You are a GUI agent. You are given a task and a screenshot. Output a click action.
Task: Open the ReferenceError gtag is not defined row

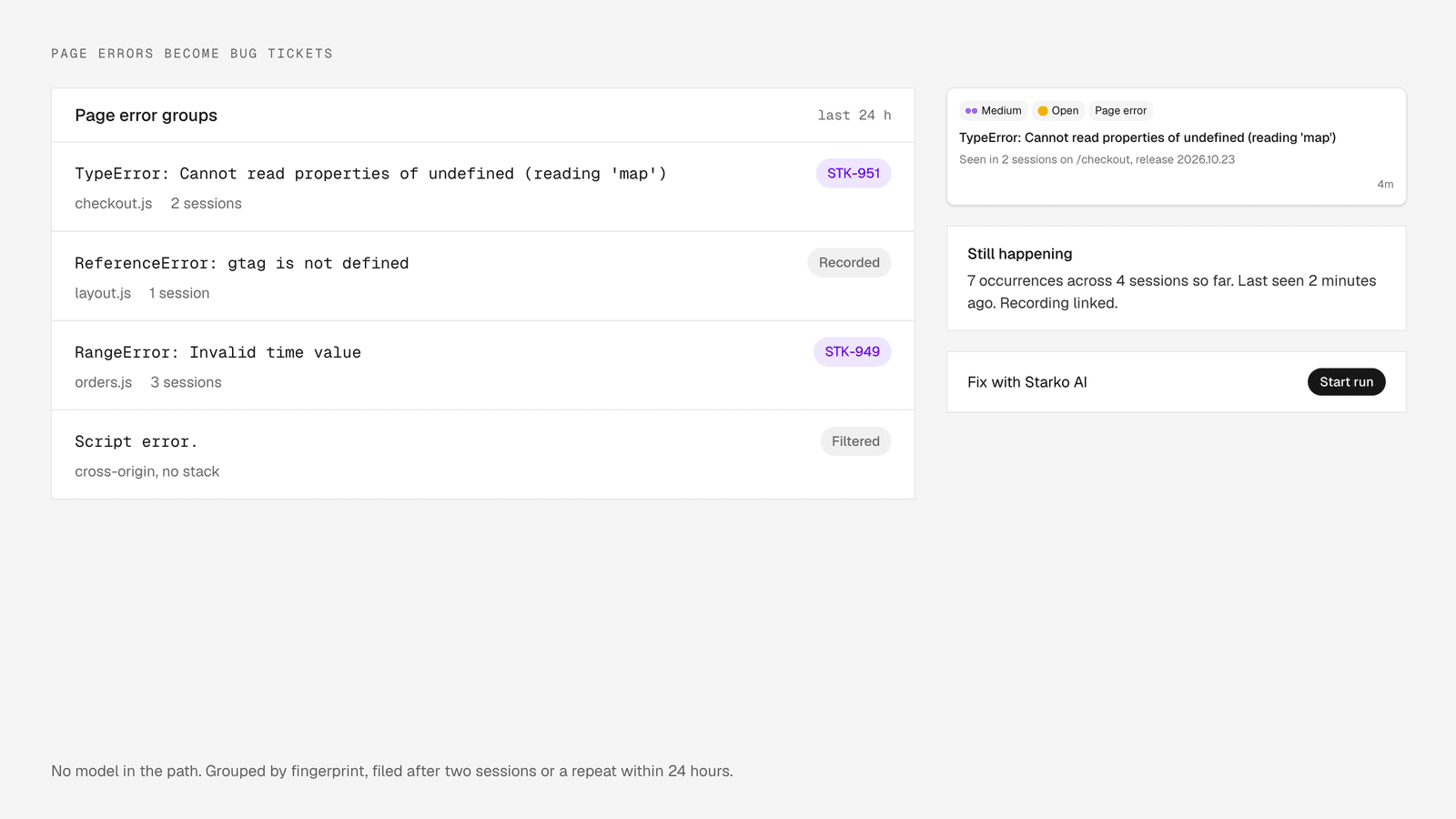click(483, 276)
